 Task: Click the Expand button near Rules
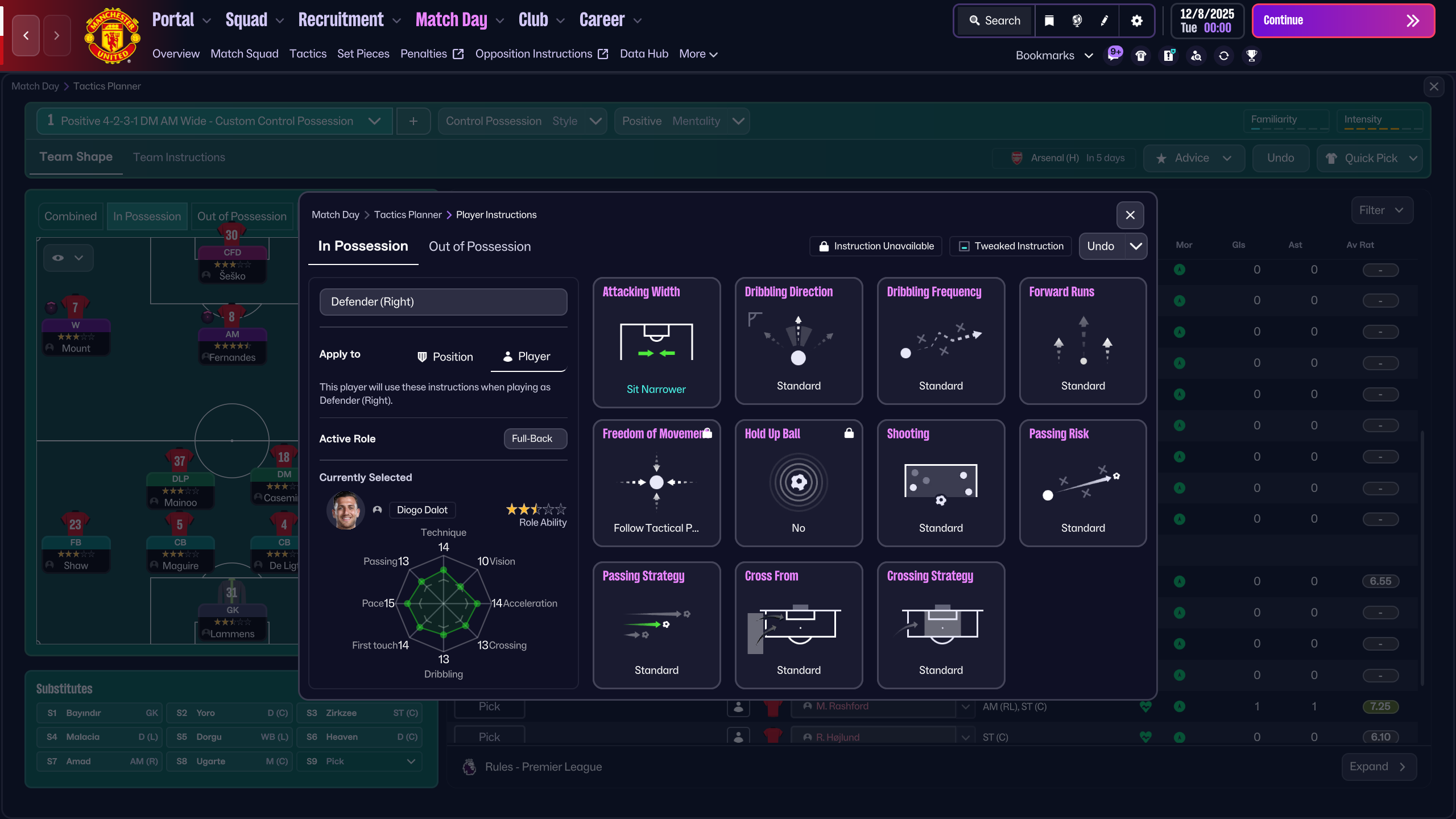point(1379,767)
